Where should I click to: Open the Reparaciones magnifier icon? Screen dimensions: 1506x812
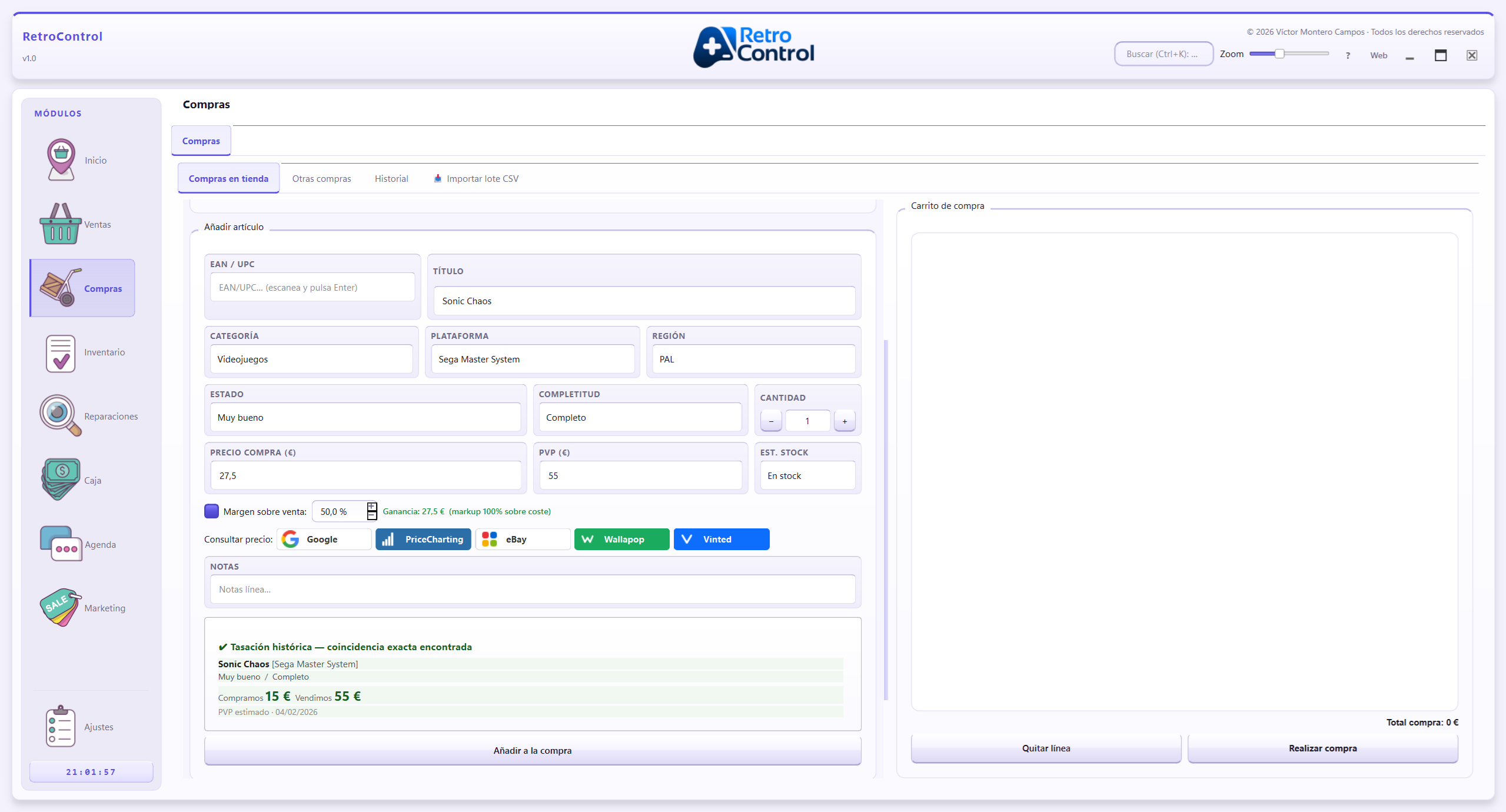tap(60, 415)
